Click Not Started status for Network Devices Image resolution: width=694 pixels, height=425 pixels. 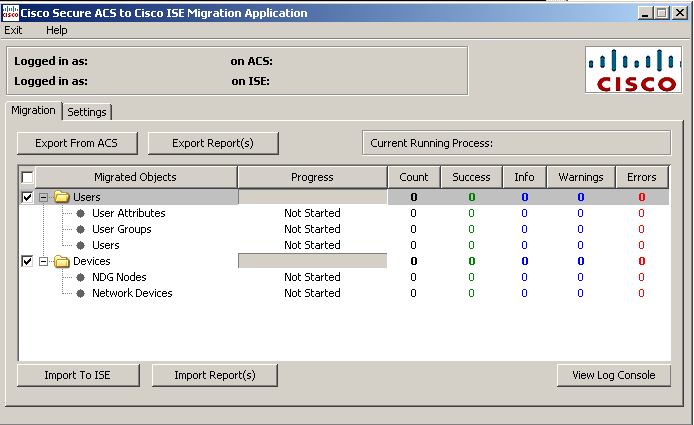click(312, 293)
